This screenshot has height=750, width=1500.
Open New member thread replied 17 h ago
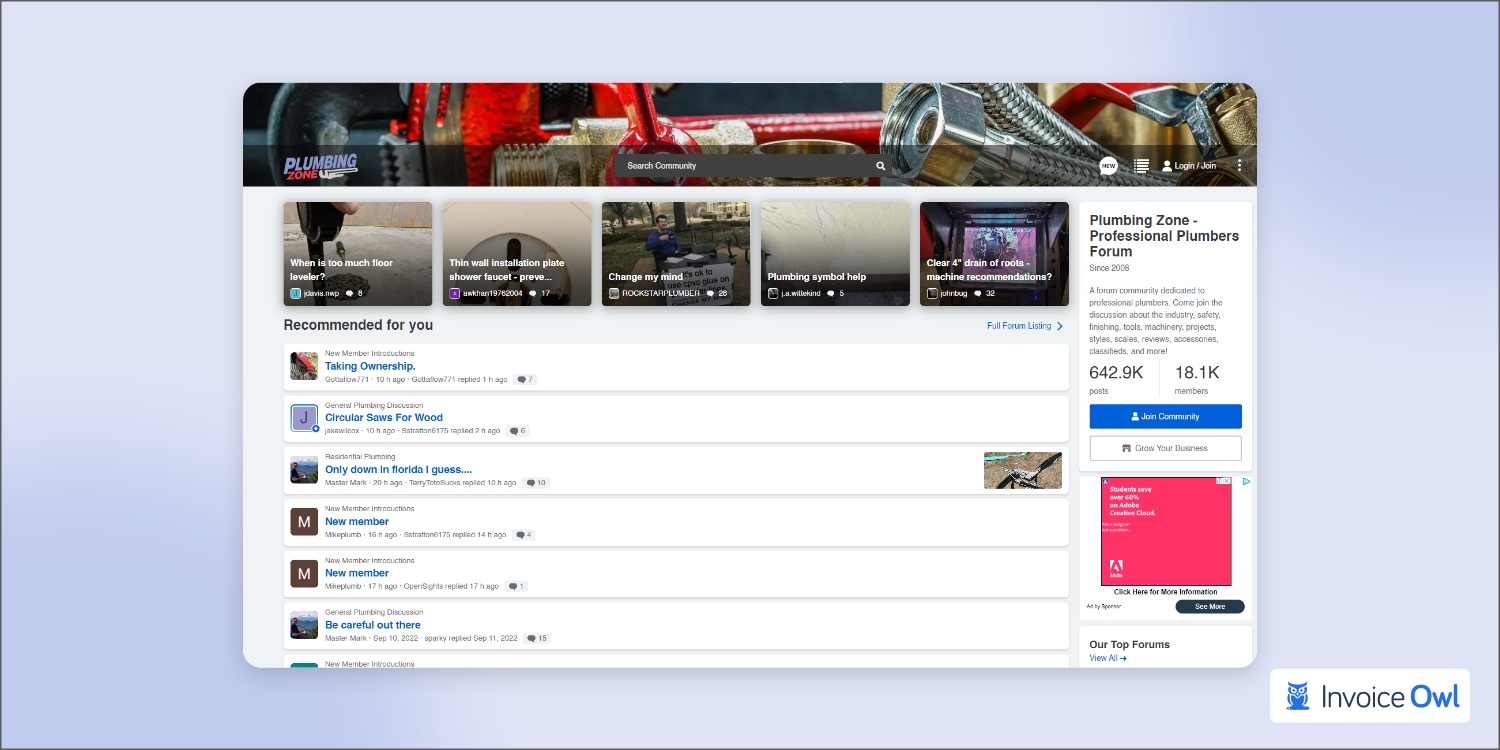pos(357,574)
